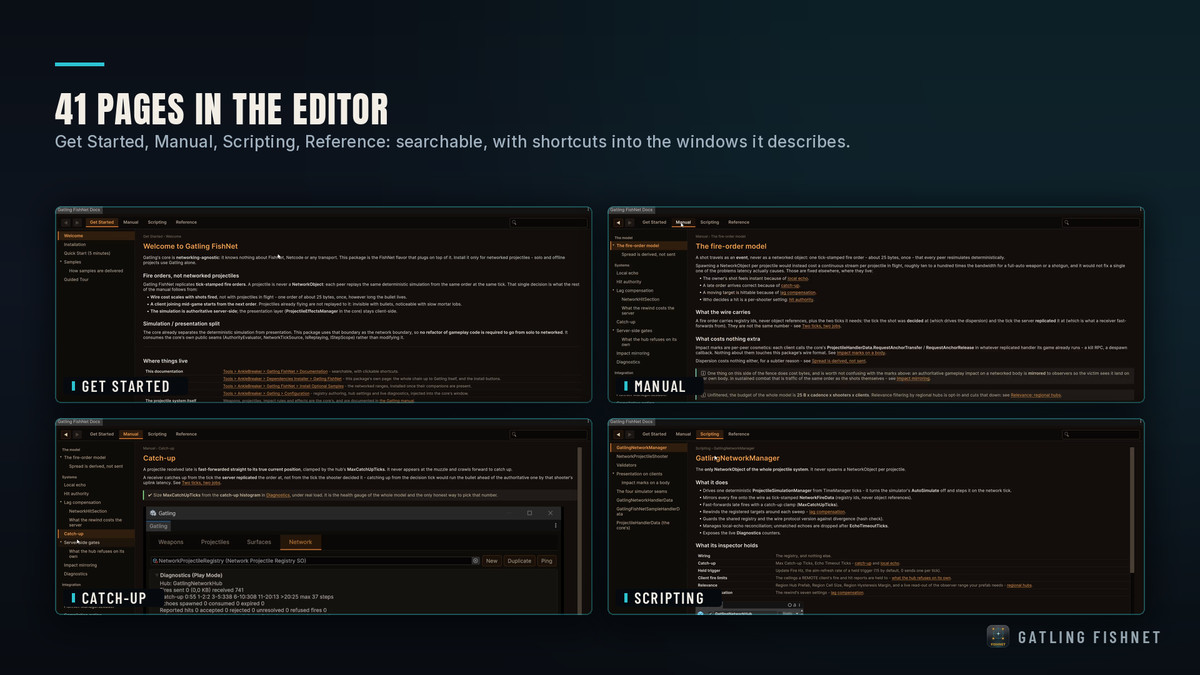Navigate forward in the Catch-up docs panel
This screenshot has height=675, width=1200.
click(77, 435)
